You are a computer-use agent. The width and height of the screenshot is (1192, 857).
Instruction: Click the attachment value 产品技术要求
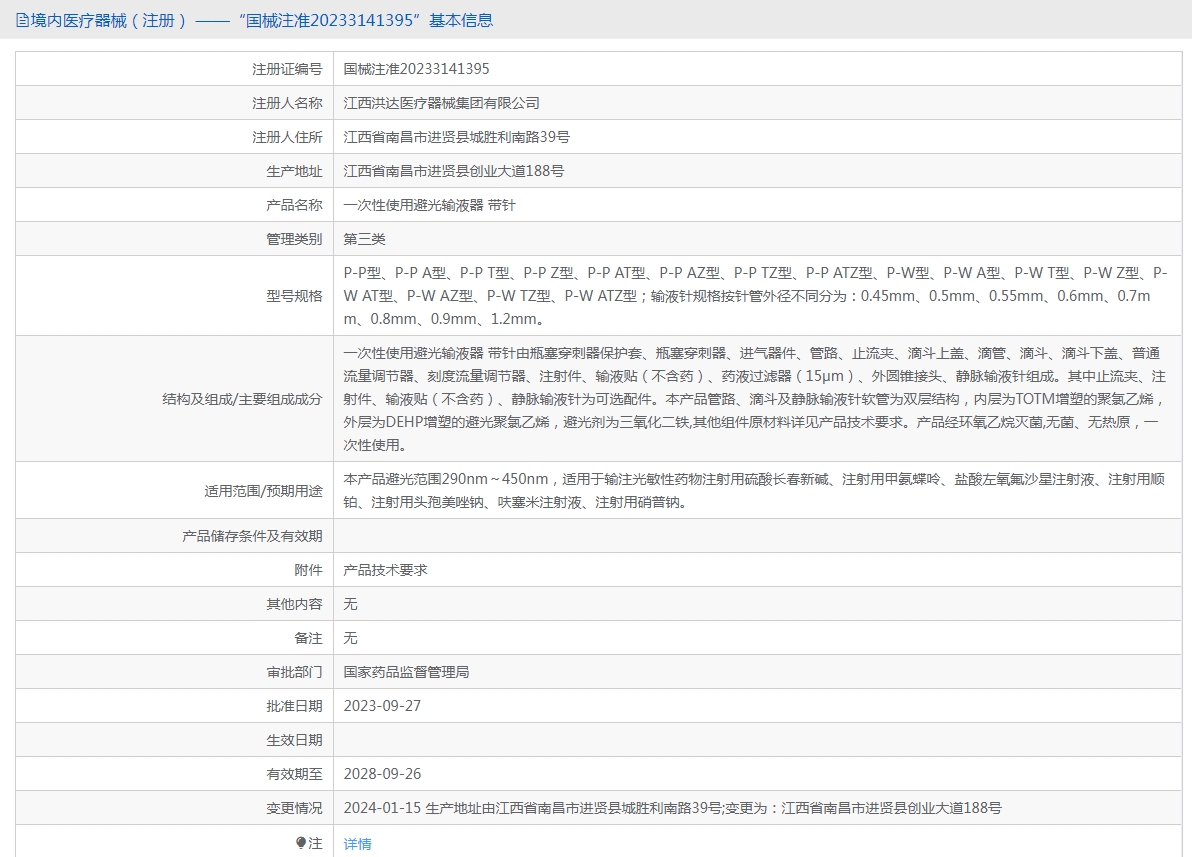pyautogui.click(x=385, y=570)
